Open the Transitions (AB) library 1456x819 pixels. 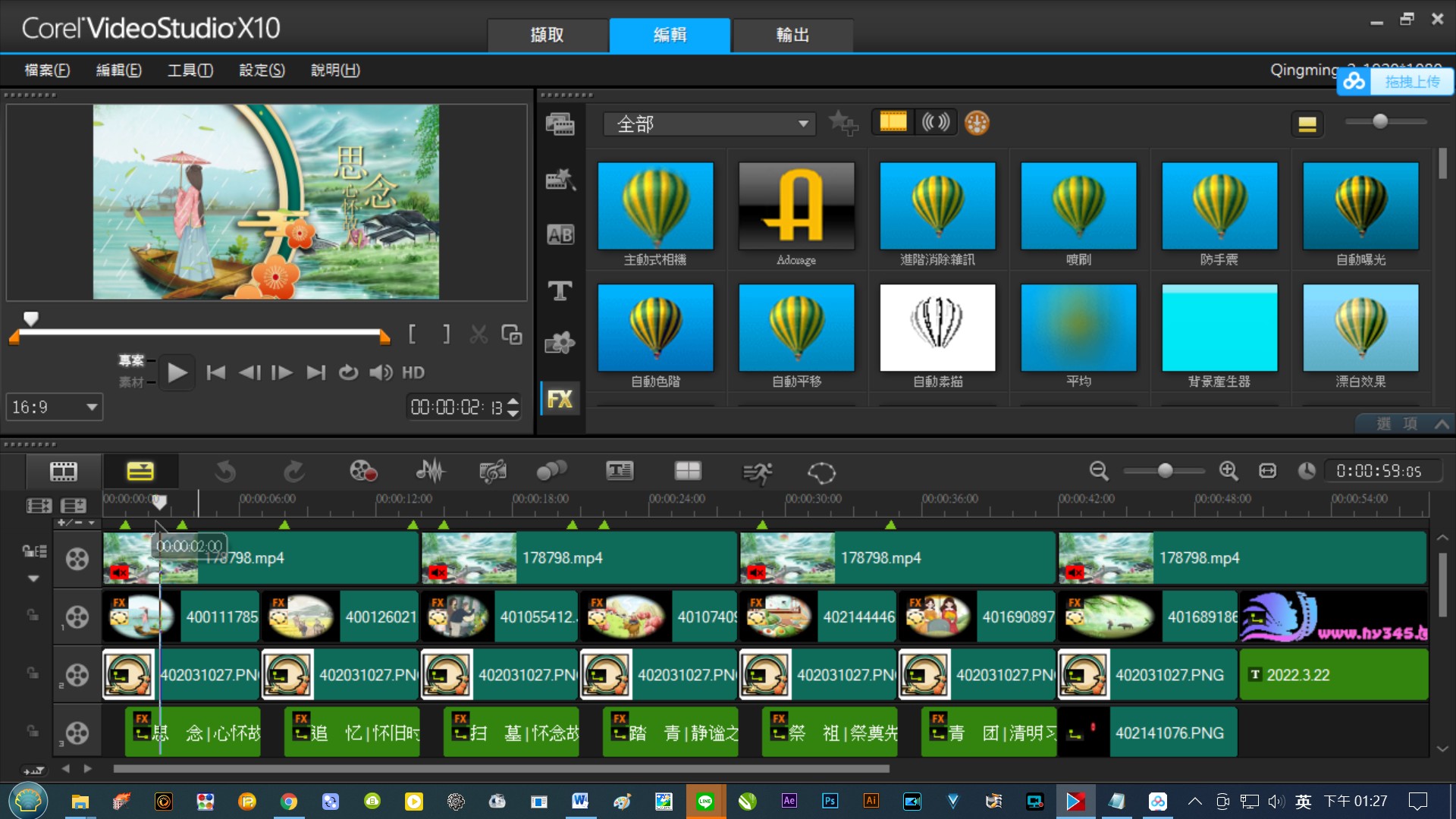560,235
